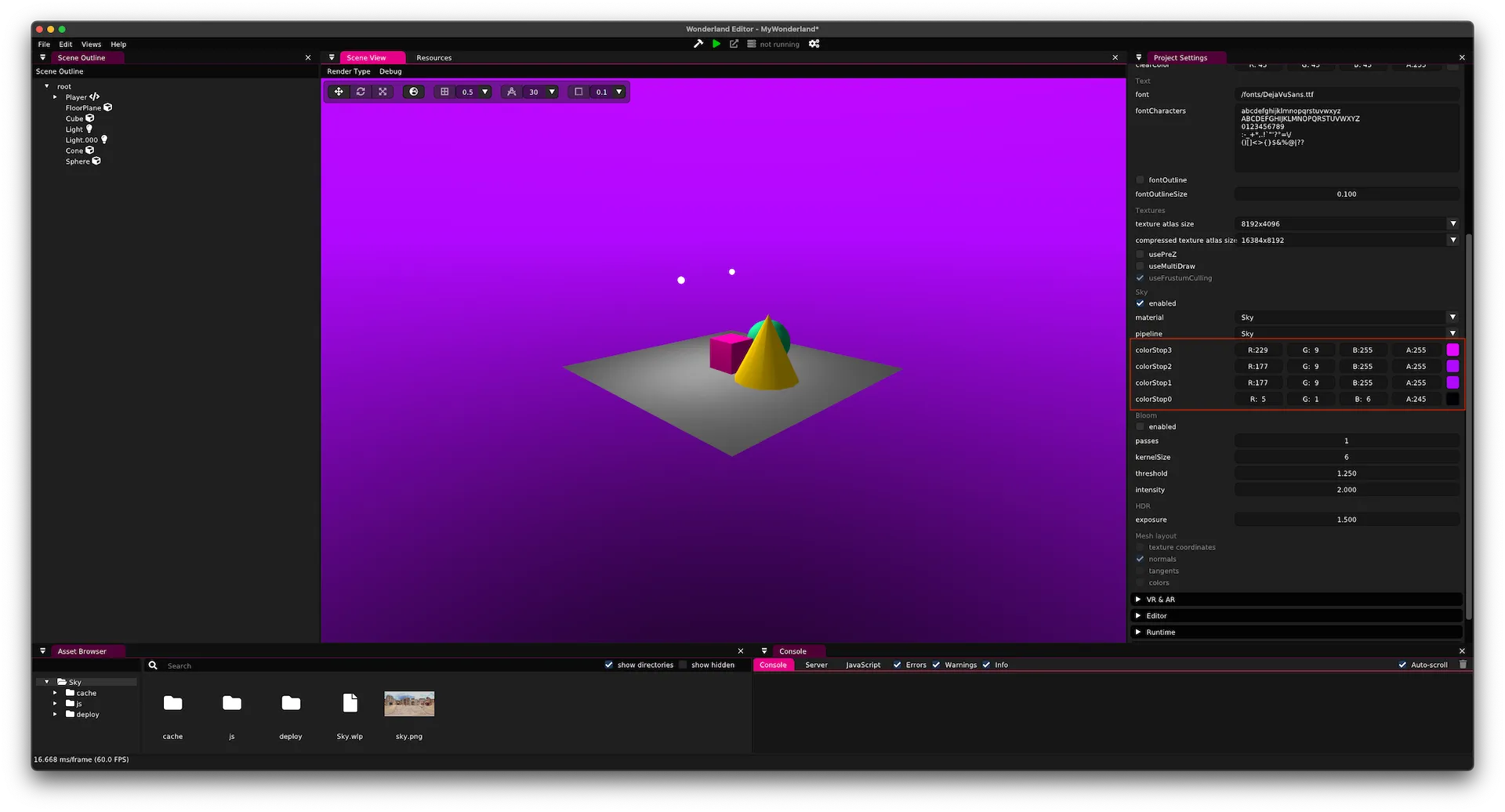Viewport: 1505px width, 812px height.
Task: Start the project with green play button
Action: 716,44
